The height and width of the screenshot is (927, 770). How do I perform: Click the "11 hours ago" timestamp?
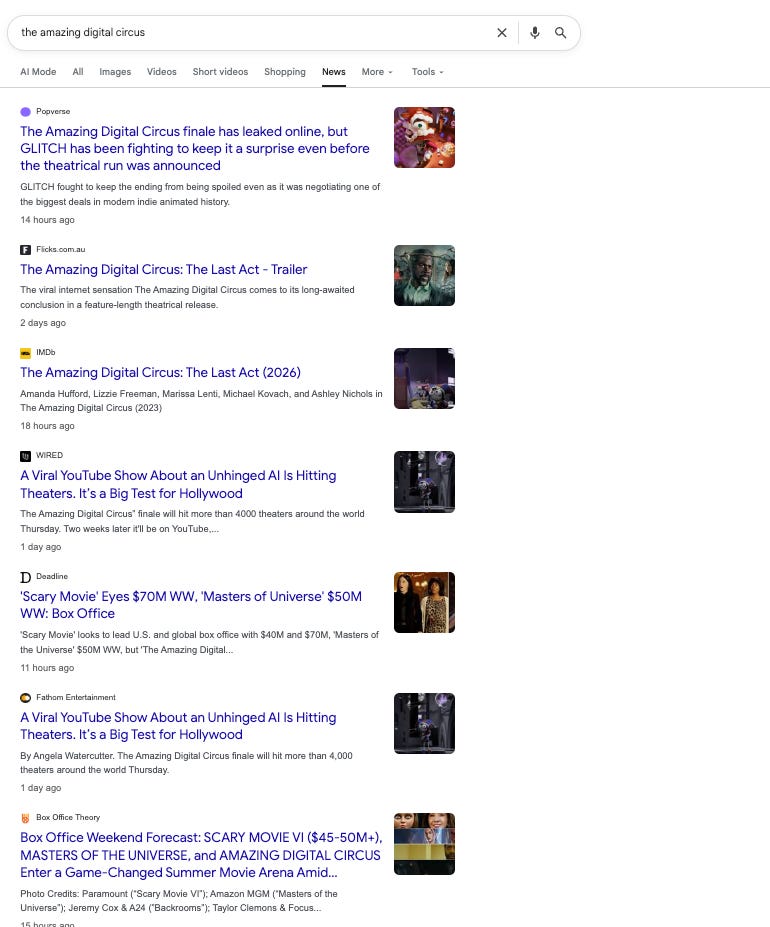coord(47,667)
